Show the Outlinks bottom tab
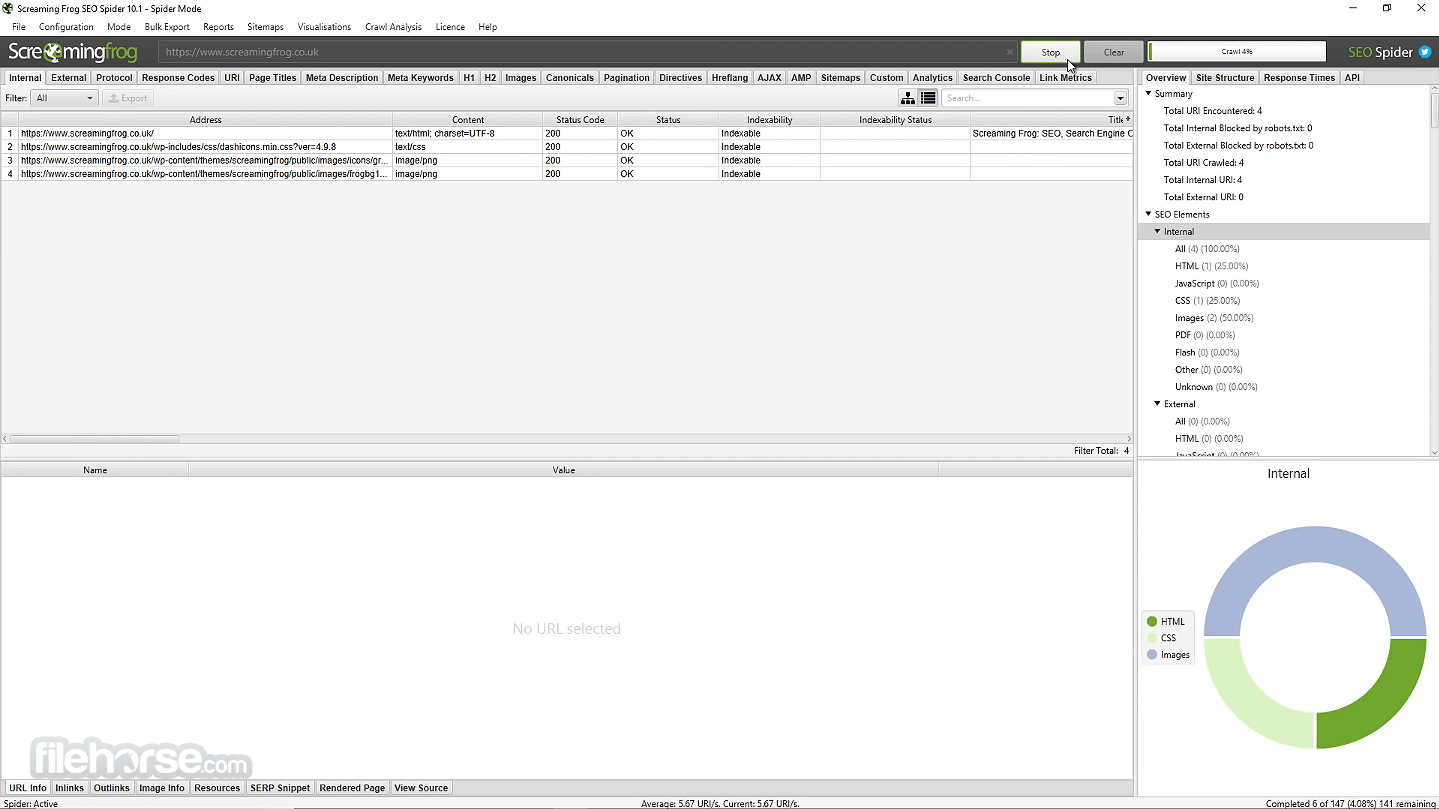This screenshot has width=1439, height=809. [112, 788]
